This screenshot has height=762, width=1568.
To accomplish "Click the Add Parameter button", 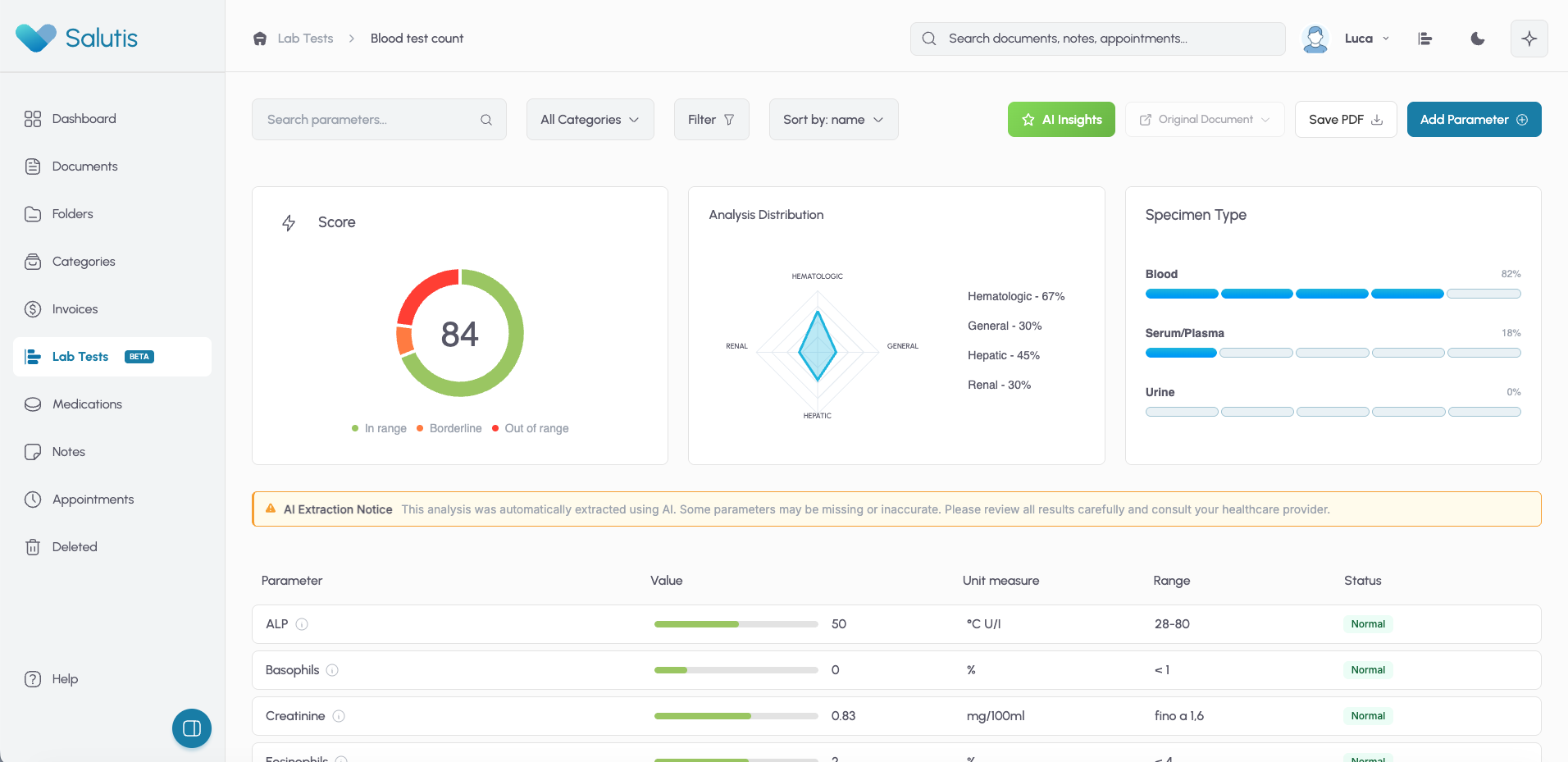I will [x=1474, y=120].
